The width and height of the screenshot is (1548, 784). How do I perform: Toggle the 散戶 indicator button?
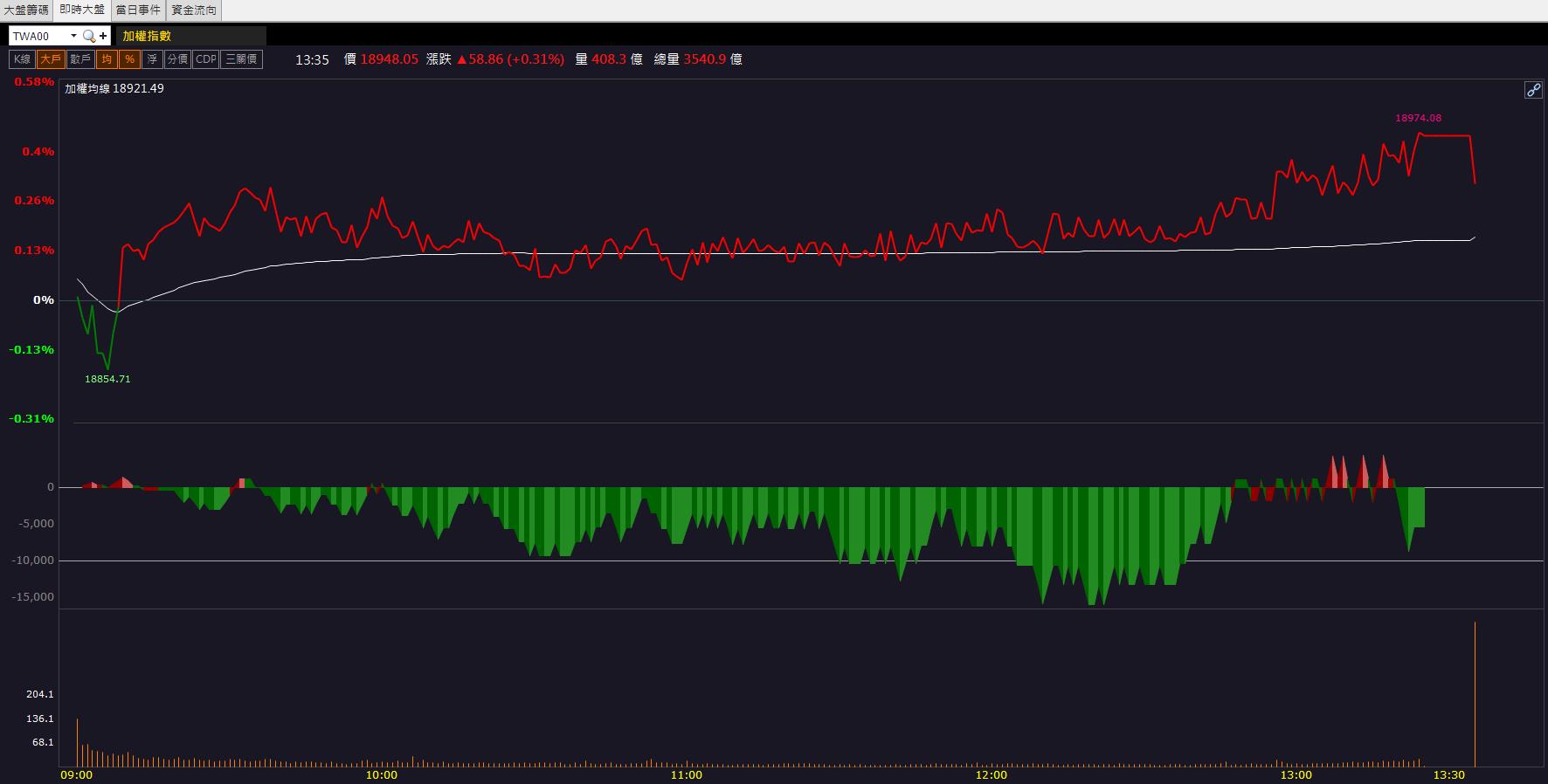[x=80, y=59]
